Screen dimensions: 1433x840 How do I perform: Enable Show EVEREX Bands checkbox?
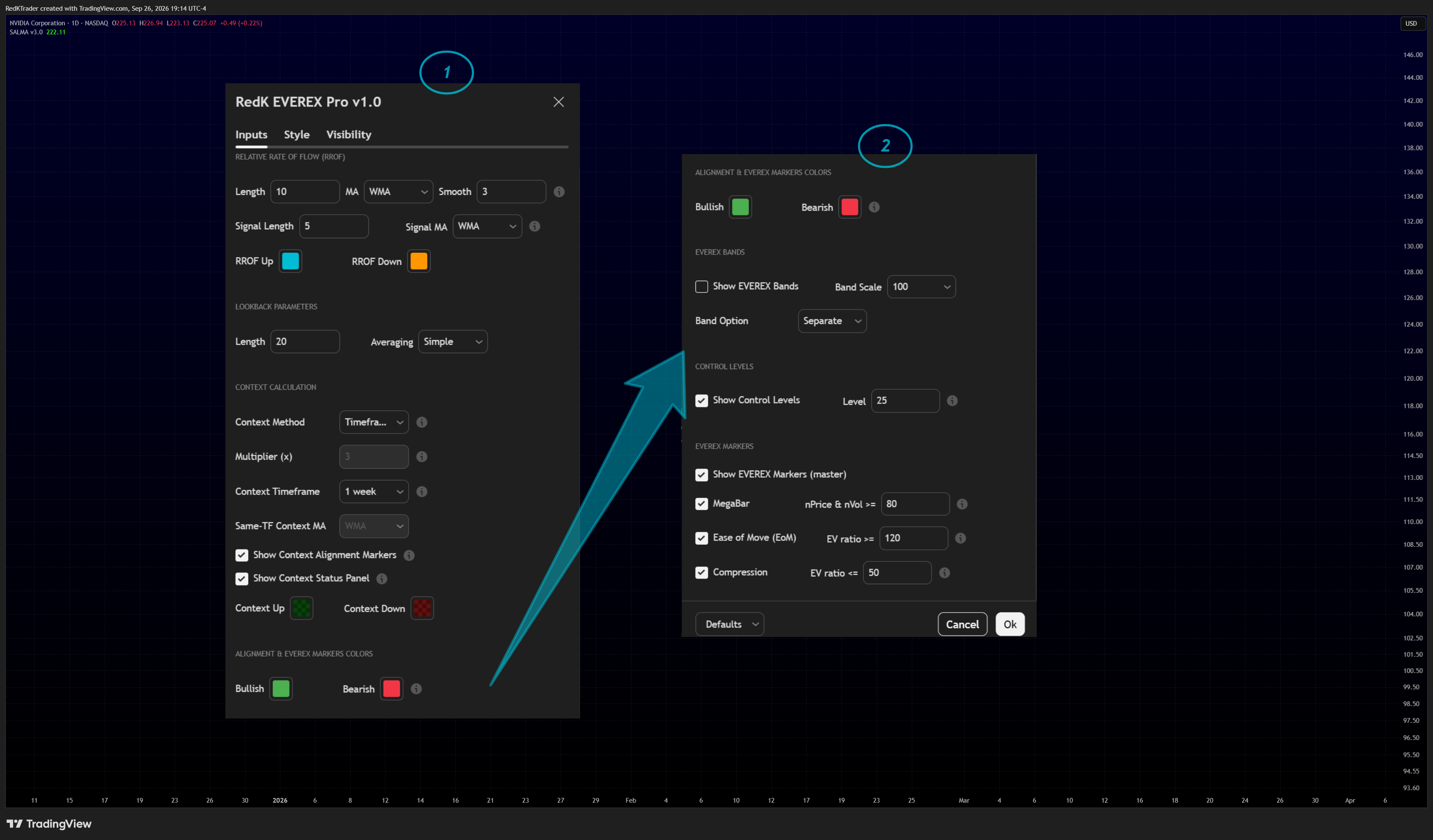coord(702,287)
